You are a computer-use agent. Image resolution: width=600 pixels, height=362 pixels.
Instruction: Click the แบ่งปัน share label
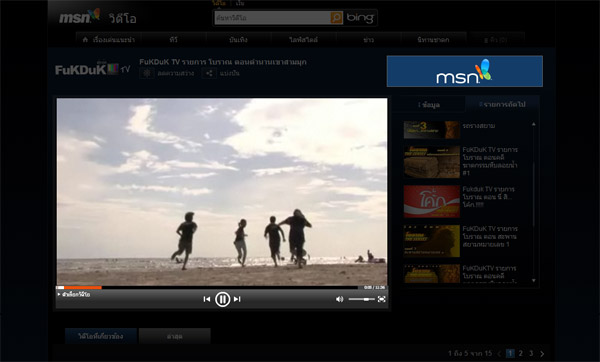pyautogui.click(x=230, y=73)
